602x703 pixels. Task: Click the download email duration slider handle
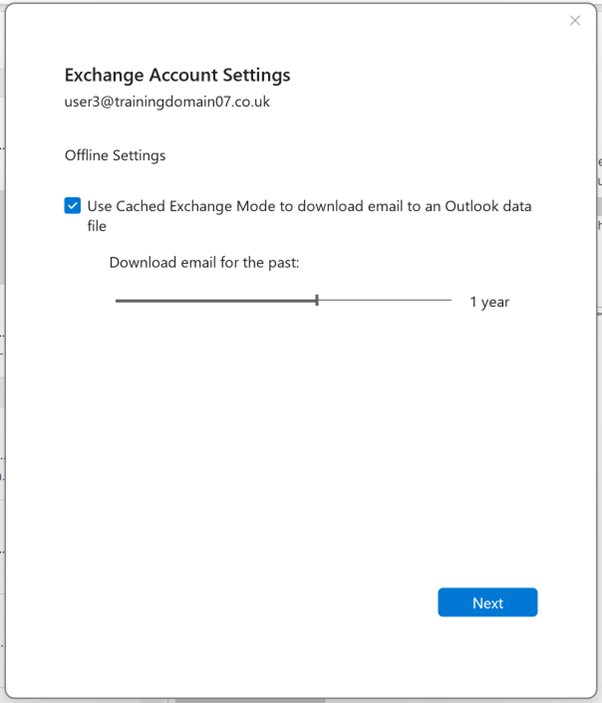click(x=317, y=300)
